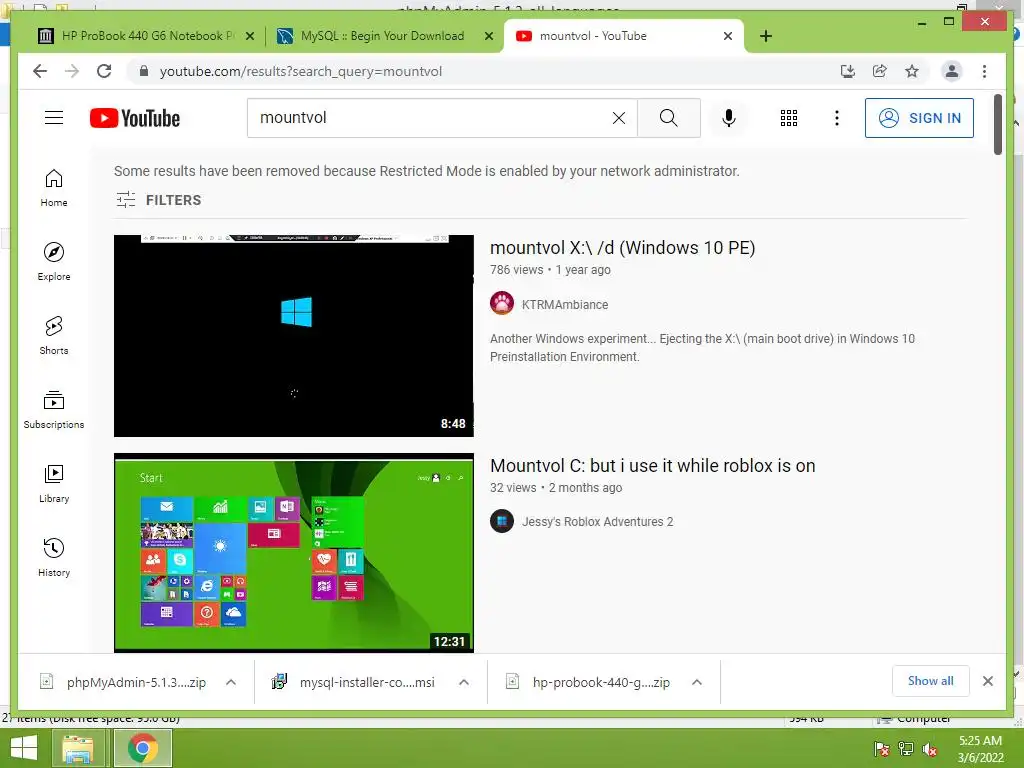Click the Action Center flag tray icon

click(x=881, y=749)
